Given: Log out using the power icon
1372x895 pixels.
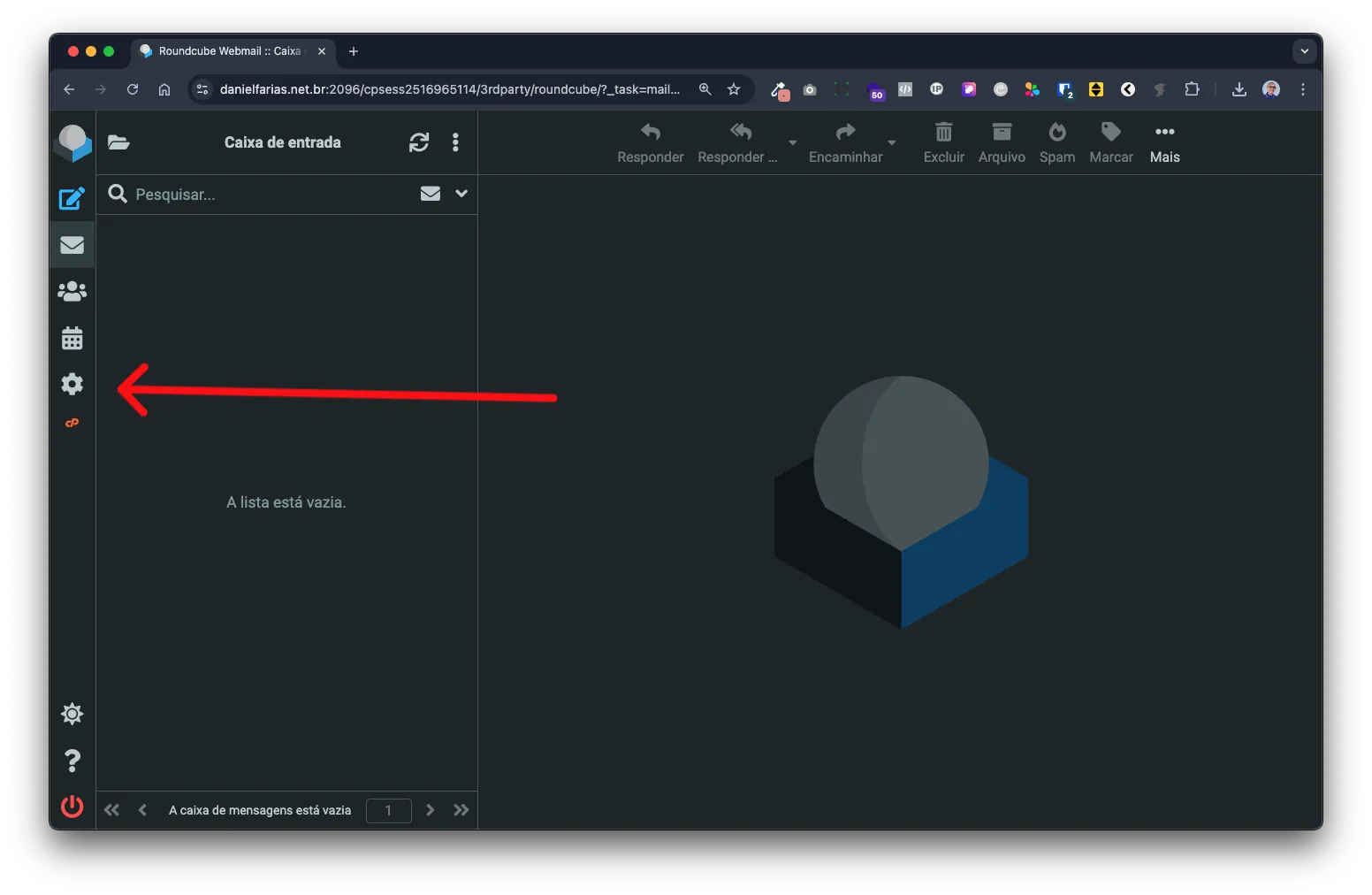Looking at the screenshot, I should click(72, 807).
